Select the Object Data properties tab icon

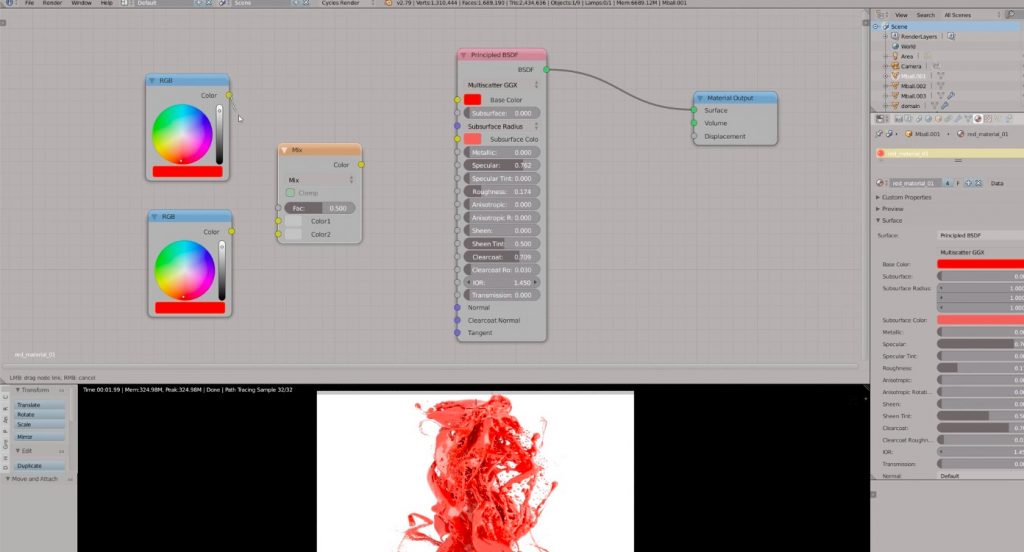point(968,119)
